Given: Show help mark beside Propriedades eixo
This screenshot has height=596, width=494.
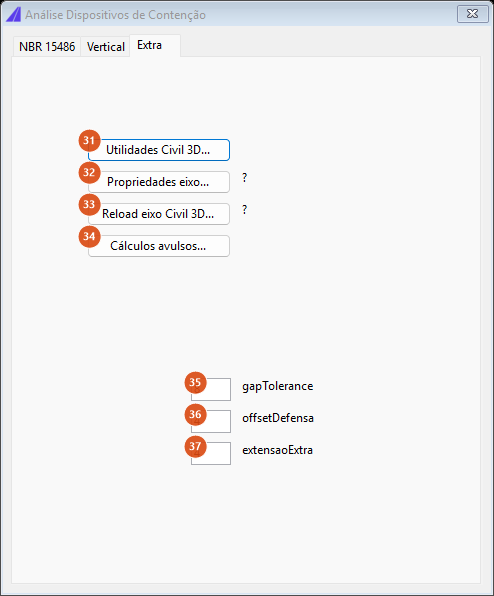Looking at the screenshot, I should click(x=244, y=178).
